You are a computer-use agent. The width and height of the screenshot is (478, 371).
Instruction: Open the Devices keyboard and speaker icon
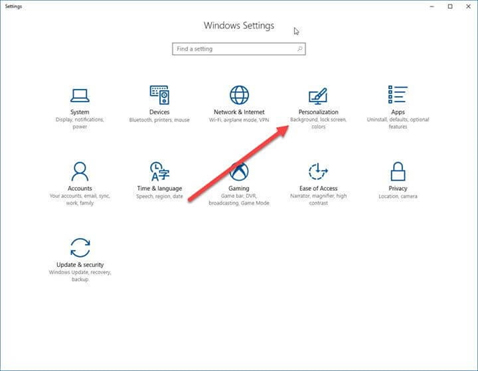pyautogui.click(x=159, y=95)
